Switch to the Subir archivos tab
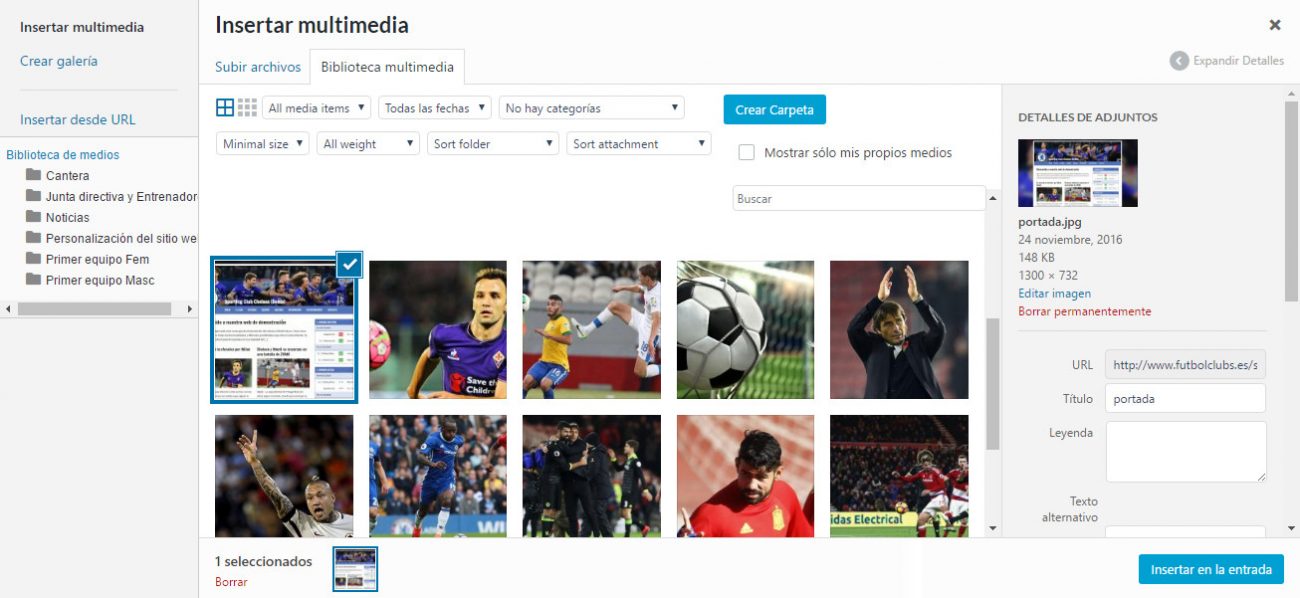This screenshot has width=1300, height=598. [257, 66]
